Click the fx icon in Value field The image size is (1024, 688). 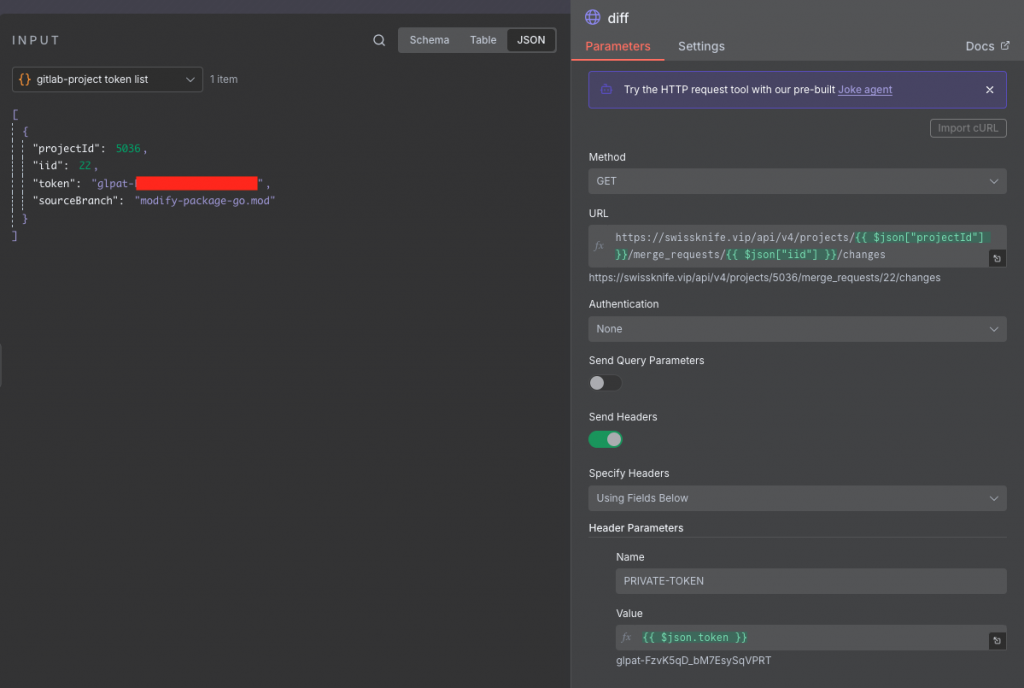[x=626, y=637]
